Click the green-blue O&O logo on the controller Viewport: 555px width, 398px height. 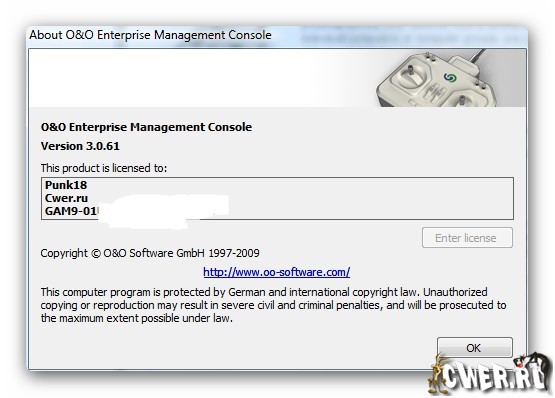tap(450, 77)
